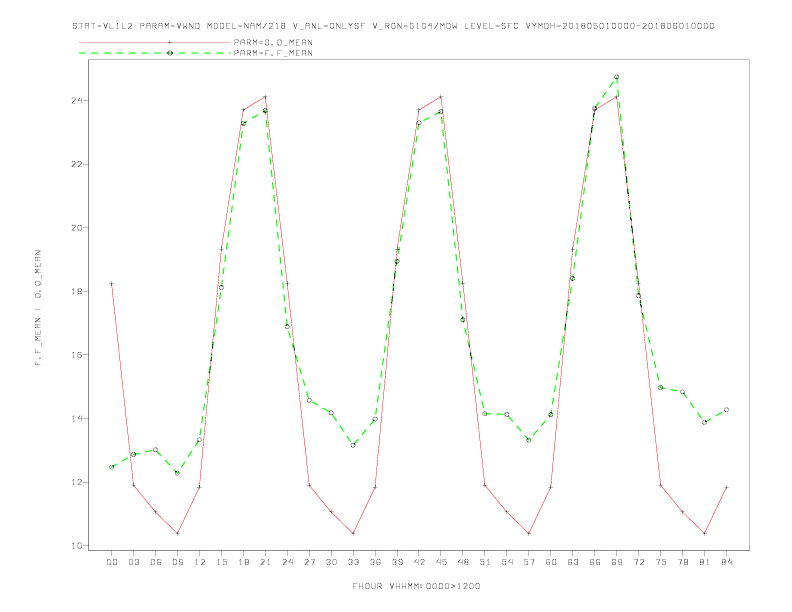The width and height of the screenshot is (792, 612).
Task: Click the x-axis tick label 78
Action: [682, 562]
